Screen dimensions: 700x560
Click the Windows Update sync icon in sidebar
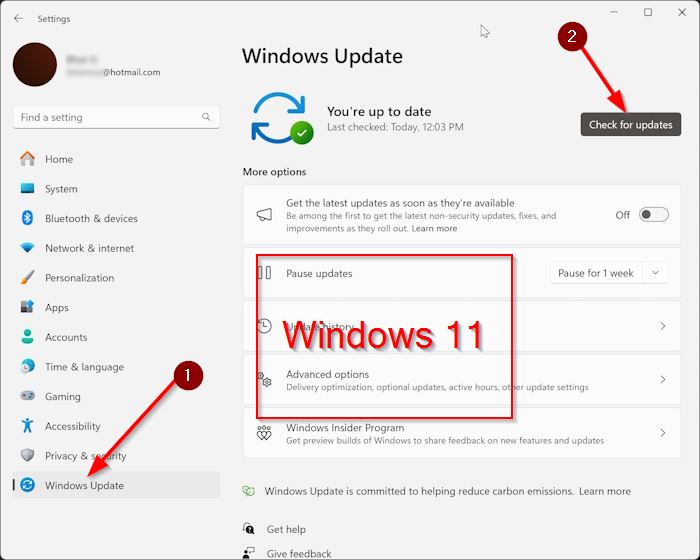27,485
